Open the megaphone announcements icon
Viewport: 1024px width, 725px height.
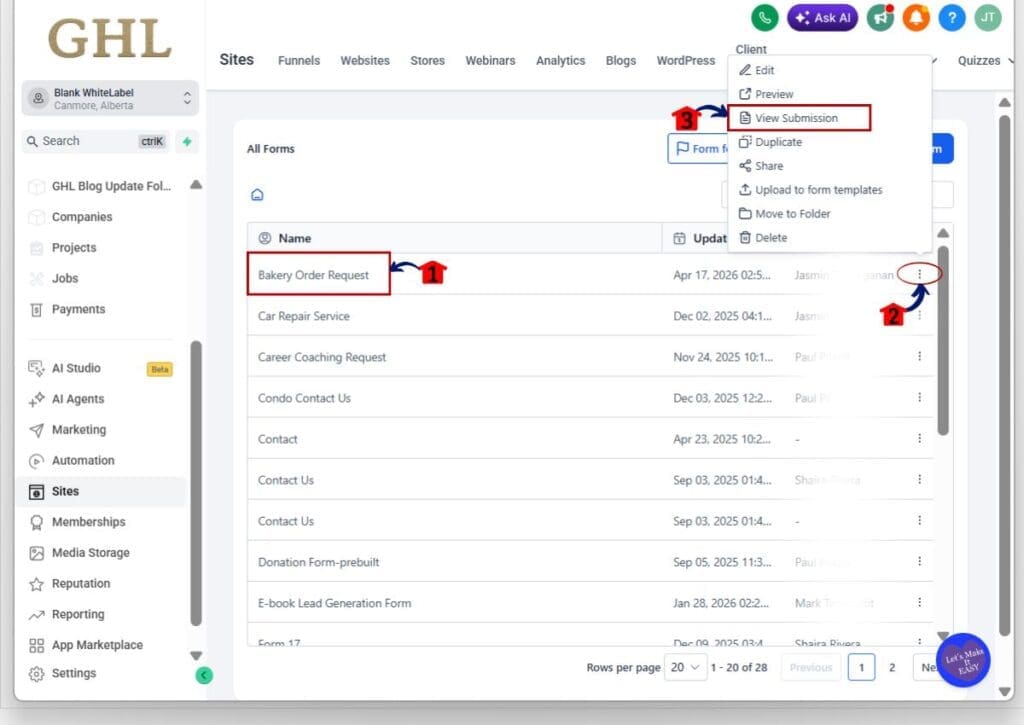[880, 18]
